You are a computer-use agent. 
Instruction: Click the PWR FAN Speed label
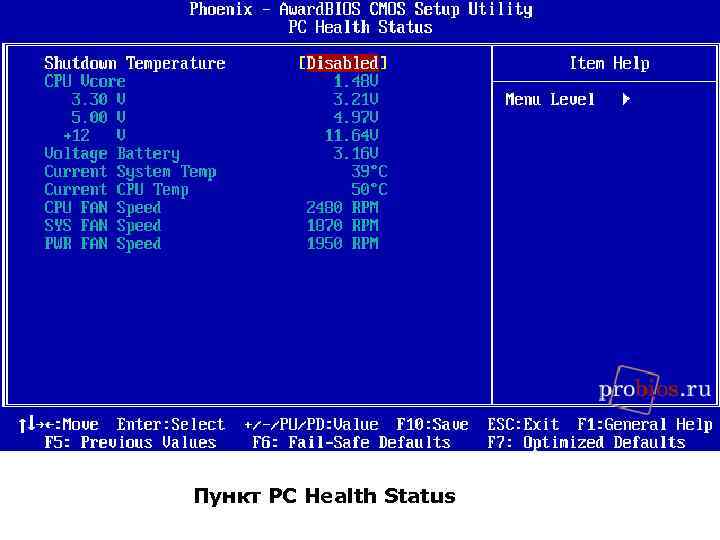point(103,243)
